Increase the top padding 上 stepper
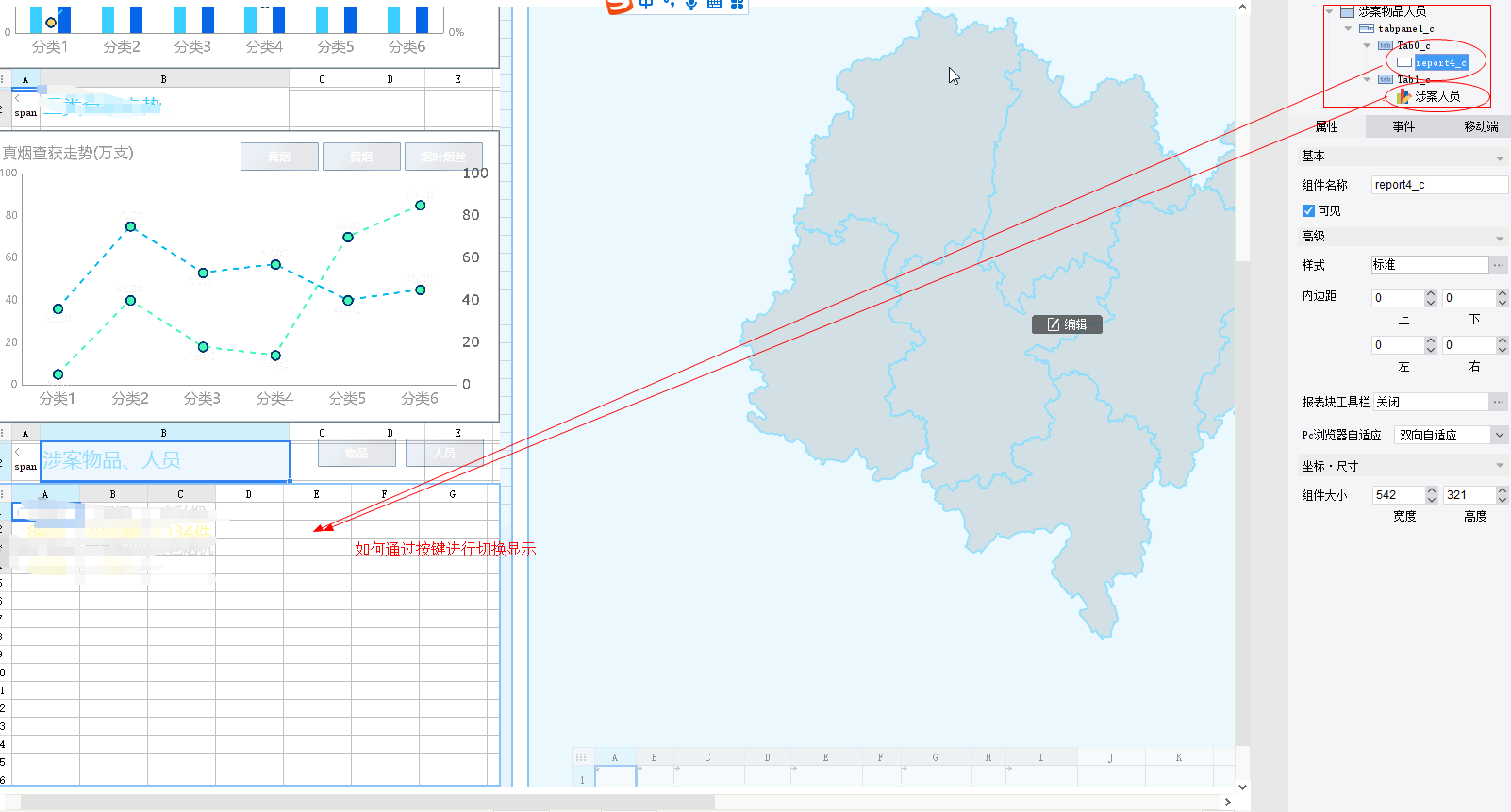Image resolution: width=1511 pixels, height=812 pixels. 1431,293
